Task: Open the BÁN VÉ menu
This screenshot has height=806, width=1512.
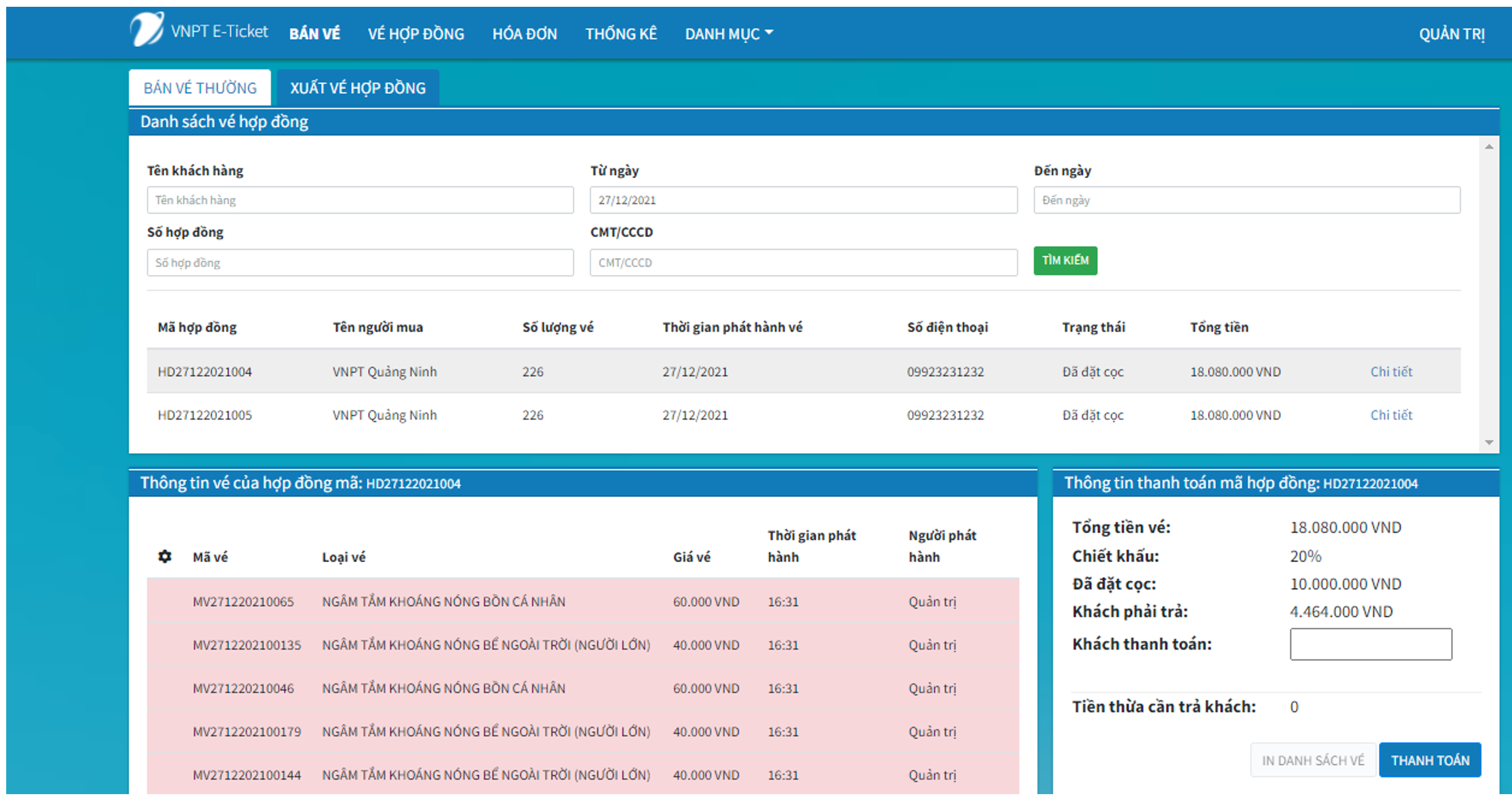Action: (315, 33)
